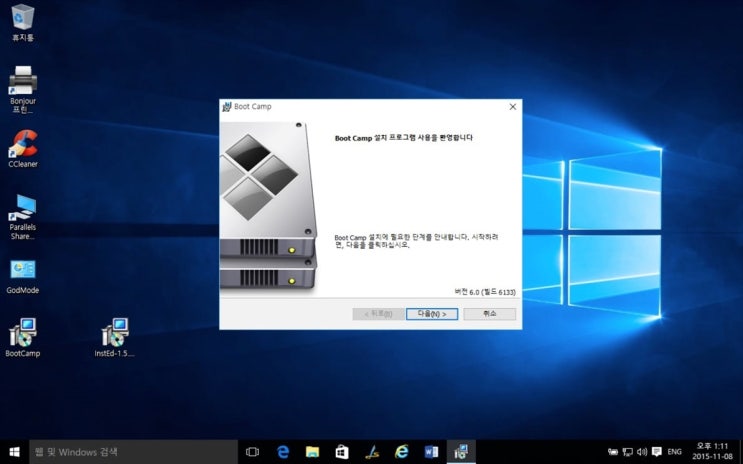The width and height of the screenshot is (743, 464).
Task: Click the Boot Camp welcome heading text
Action: coord(403,138)
